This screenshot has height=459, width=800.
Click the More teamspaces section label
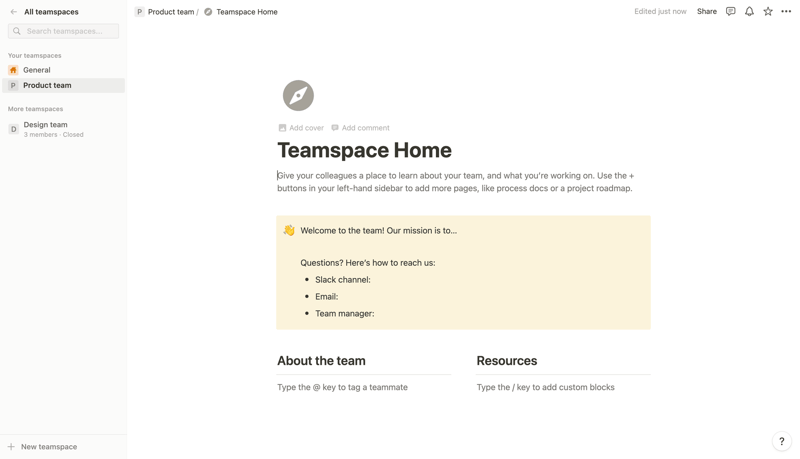pyautogui.click(x=36, y=109)
